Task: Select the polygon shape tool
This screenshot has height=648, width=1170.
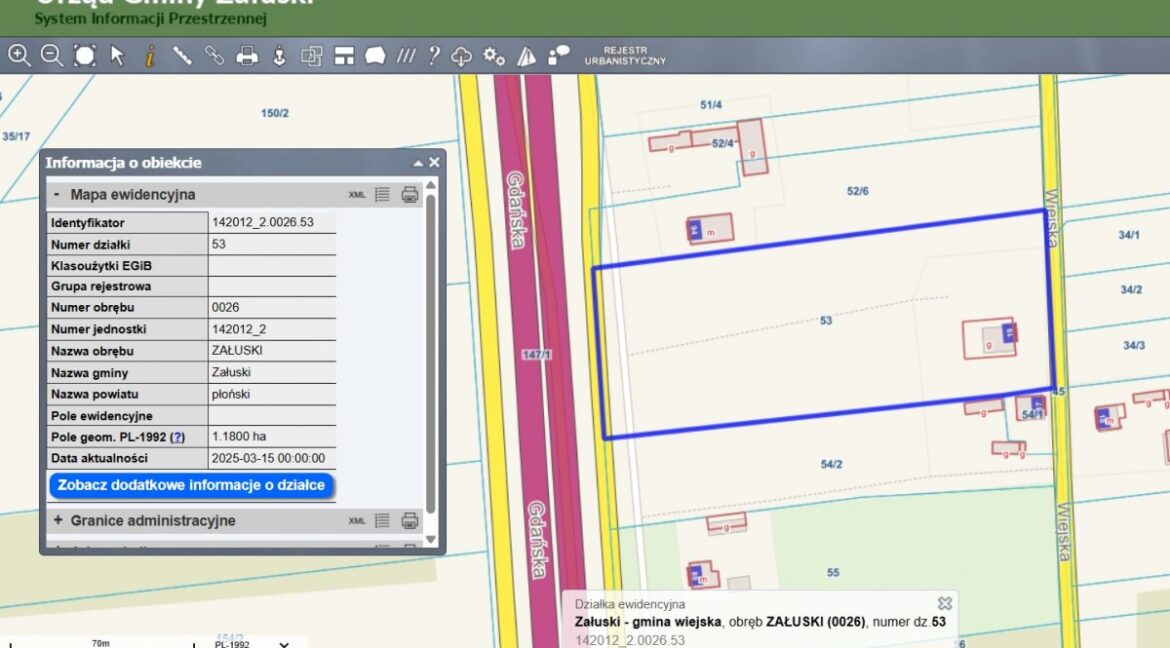Action: coord(375,56)
